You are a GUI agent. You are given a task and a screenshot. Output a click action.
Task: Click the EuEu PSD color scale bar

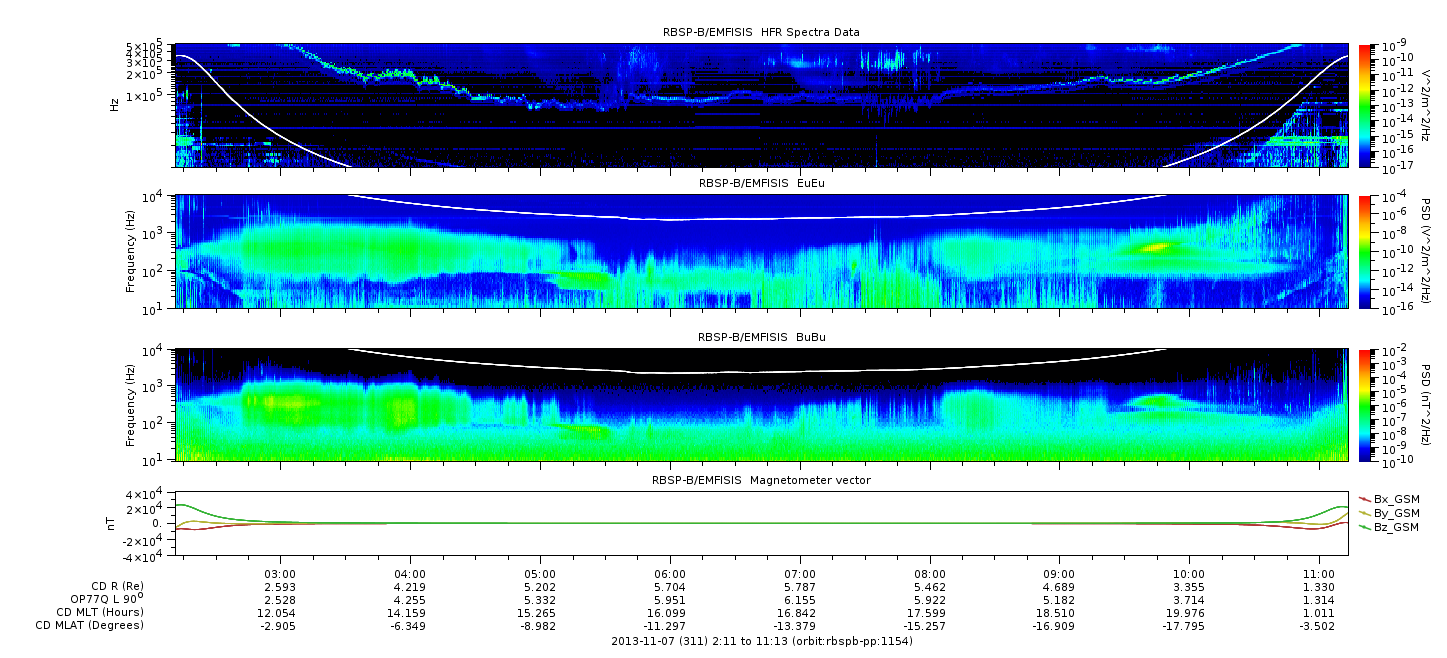coord(1366,251)
